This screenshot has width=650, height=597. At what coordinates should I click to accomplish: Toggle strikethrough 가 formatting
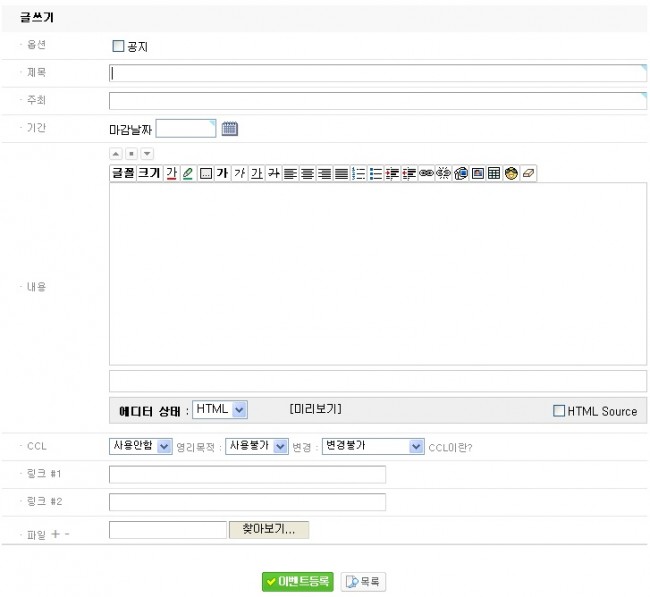coord(274,173)
